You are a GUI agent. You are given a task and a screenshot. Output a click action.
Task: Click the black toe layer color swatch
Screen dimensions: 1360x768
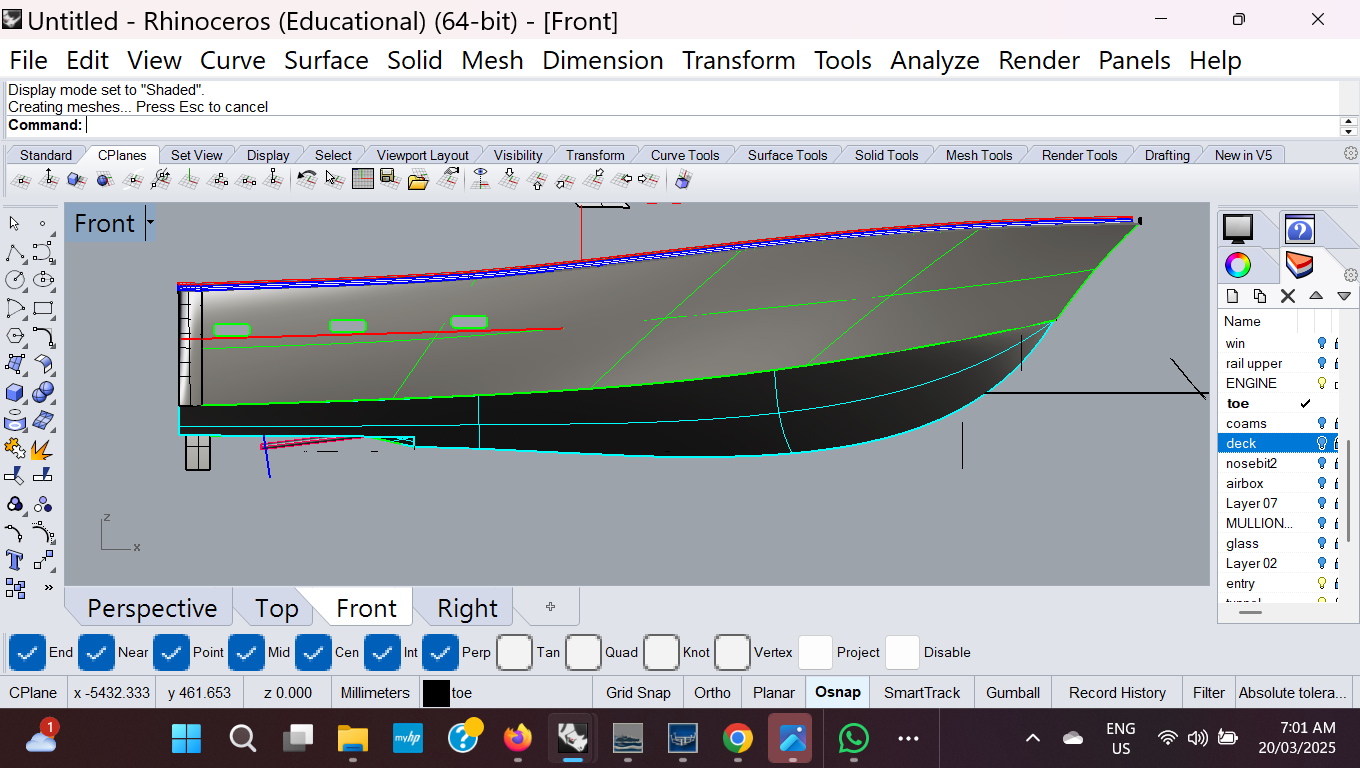(435, 692)
